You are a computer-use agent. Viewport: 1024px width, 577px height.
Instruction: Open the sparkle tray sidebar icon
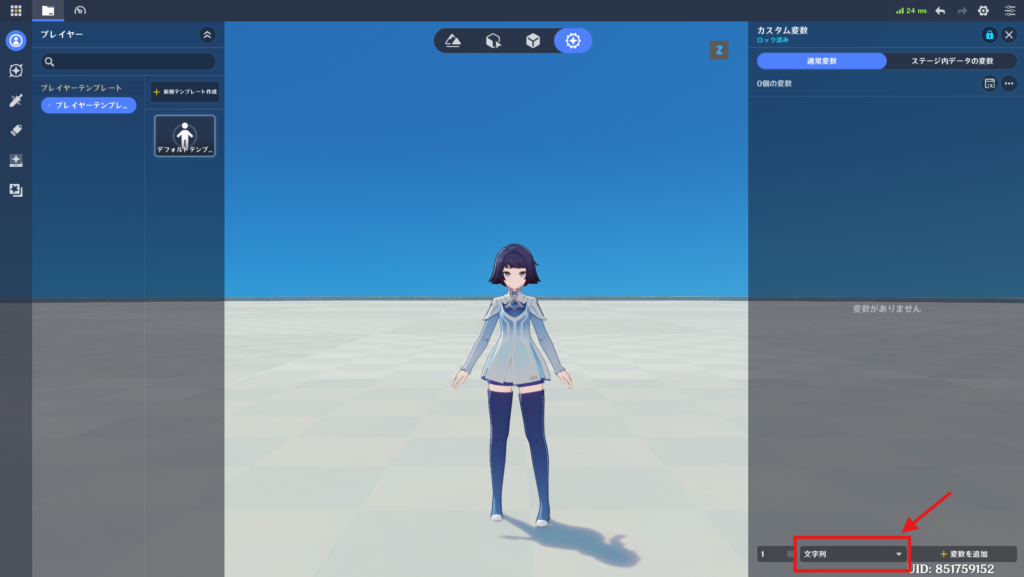pos(16,161)
